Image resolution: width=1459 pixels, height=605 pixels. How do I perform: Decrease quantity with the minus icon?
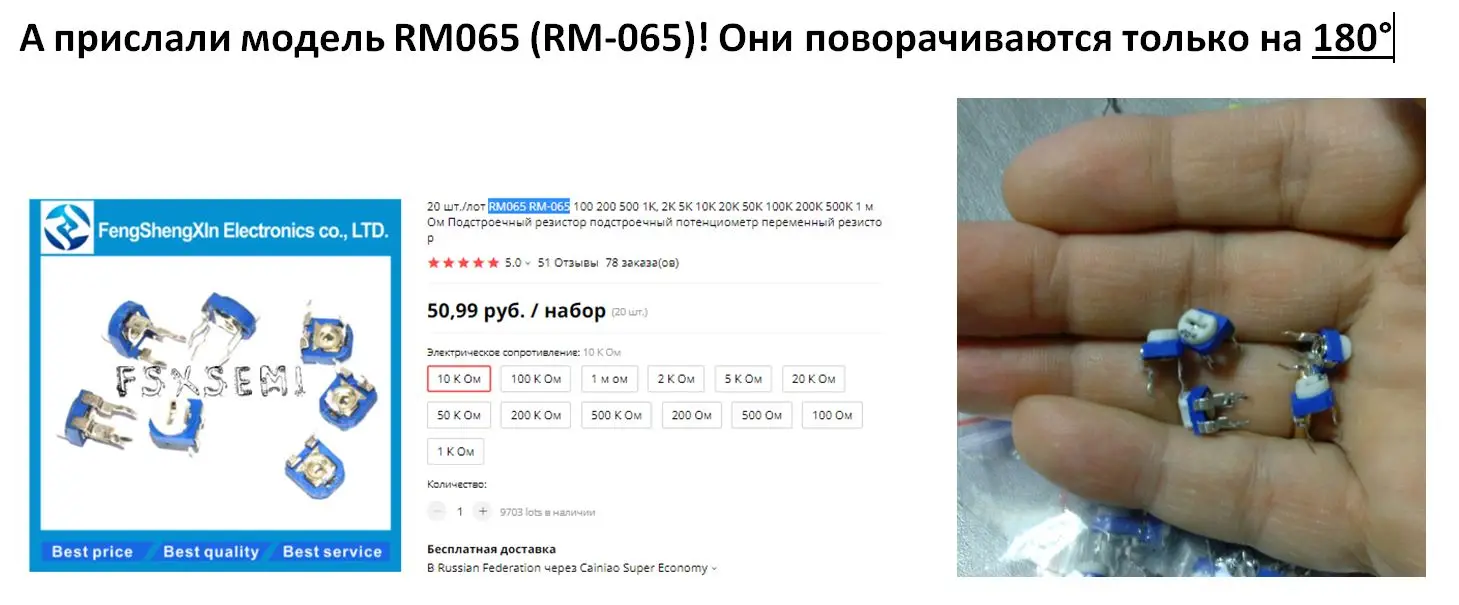(436, 511)
